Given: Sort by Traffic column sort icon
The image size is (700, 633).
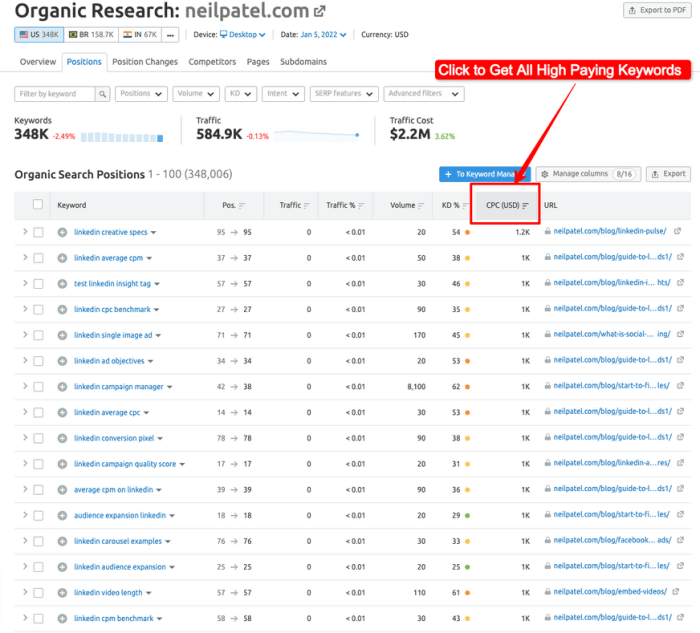Looking at the screenshot, I should [306, 206].
